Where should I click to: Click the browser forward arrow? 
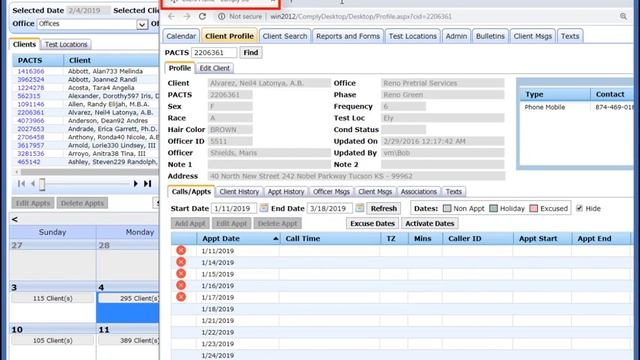click(x=187, y=16)
